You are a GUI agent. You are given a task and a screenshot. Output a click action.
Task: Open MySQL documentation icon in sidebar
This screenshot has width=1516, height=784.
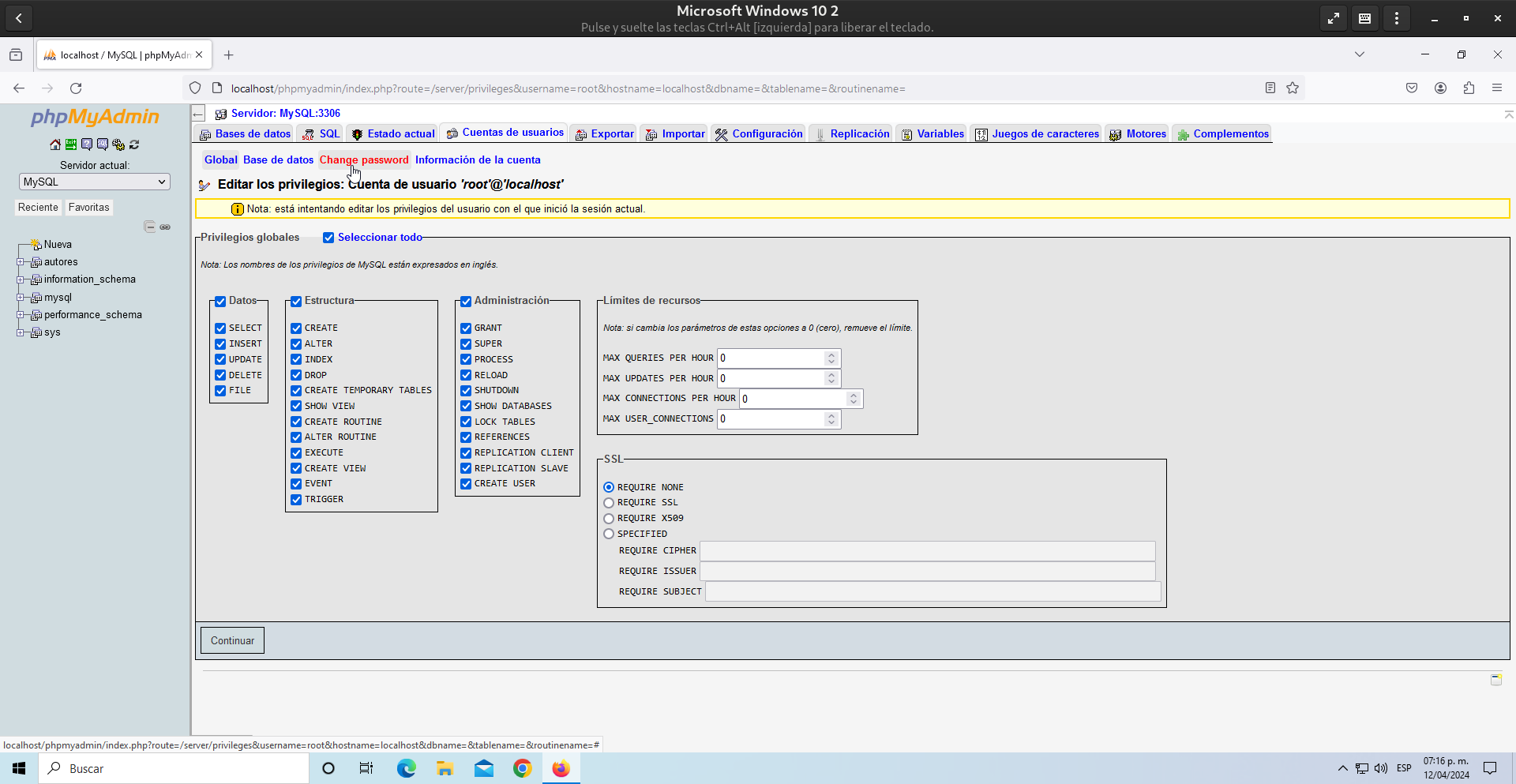[103, 144]
